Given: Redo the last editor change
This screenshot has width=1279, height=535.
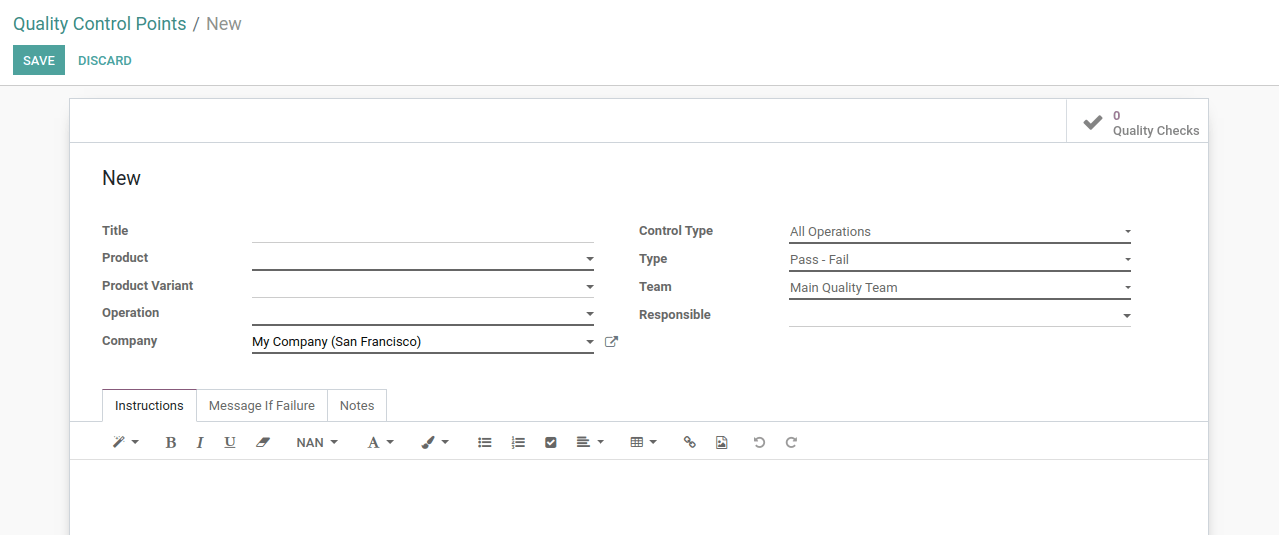Looking at the screenshot, I should click(791, 442).
